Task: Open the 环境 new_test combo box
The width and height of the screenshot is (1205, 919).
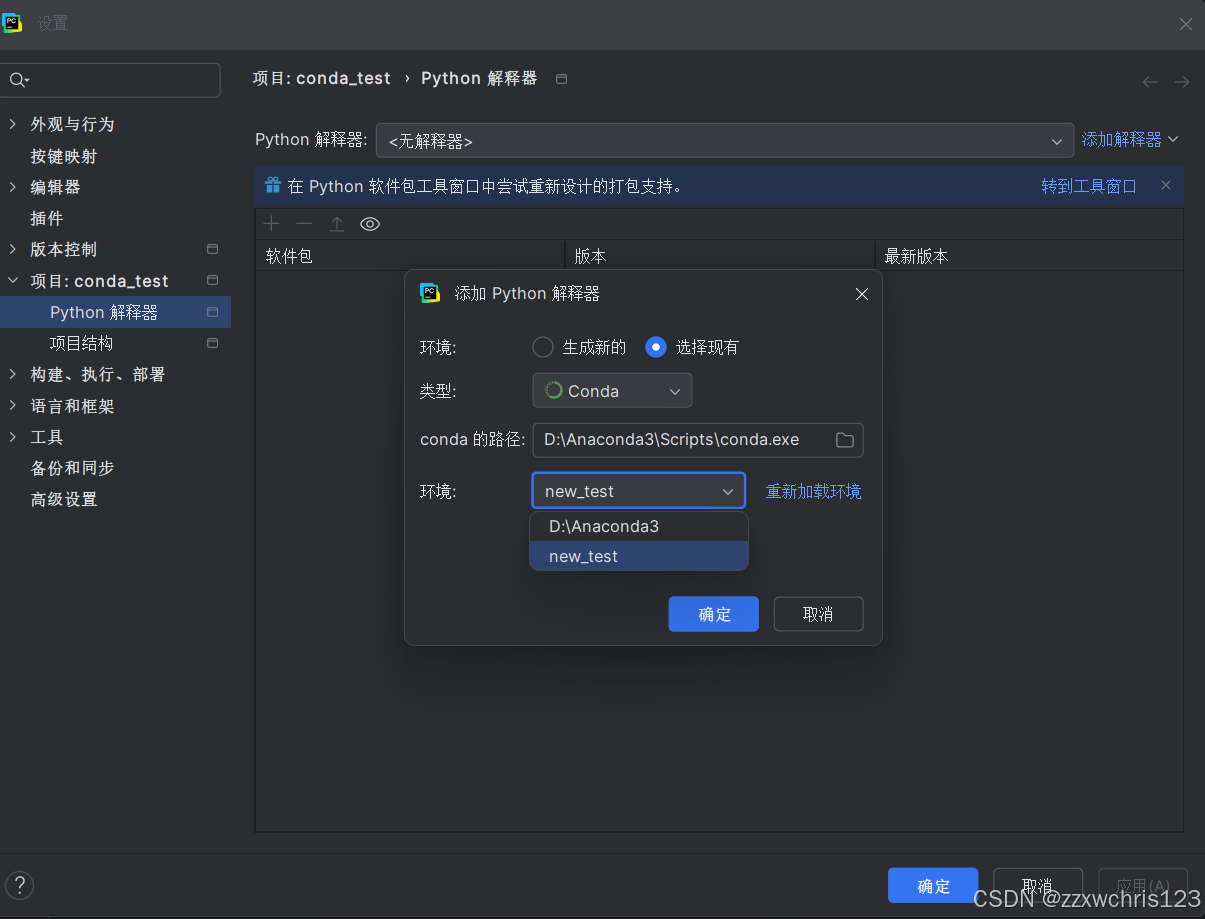Action: [x=639, y=491]
